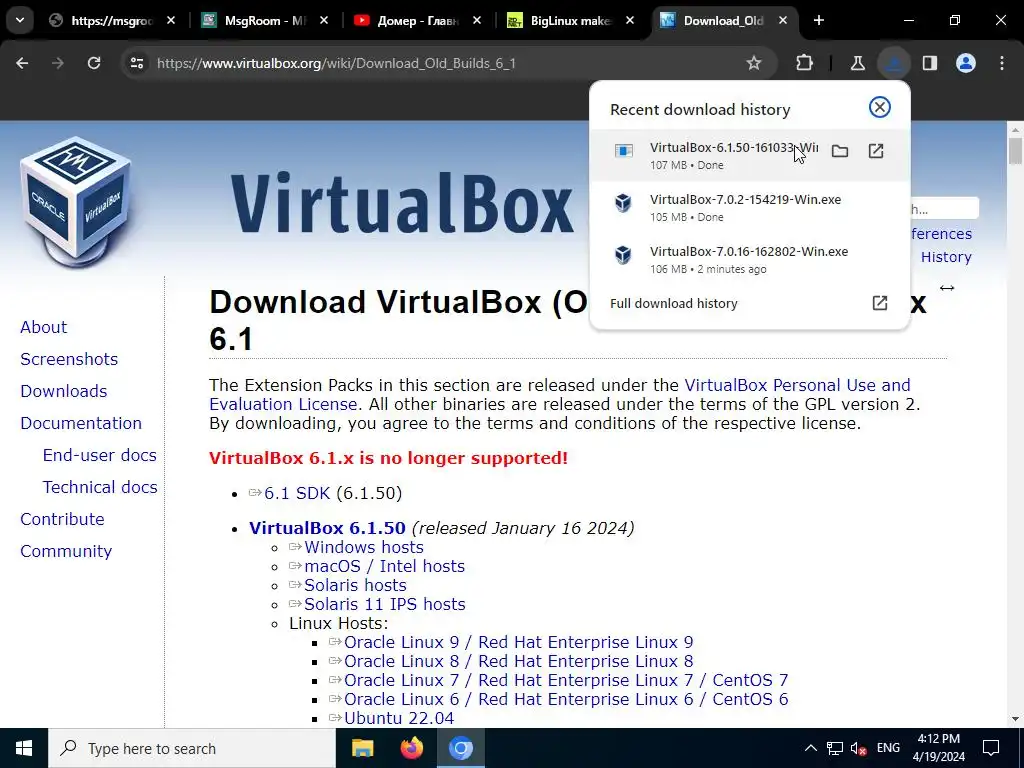Open File Explorer from taskbar
This screenshot has width=1024, height=768.
(362, 748)
